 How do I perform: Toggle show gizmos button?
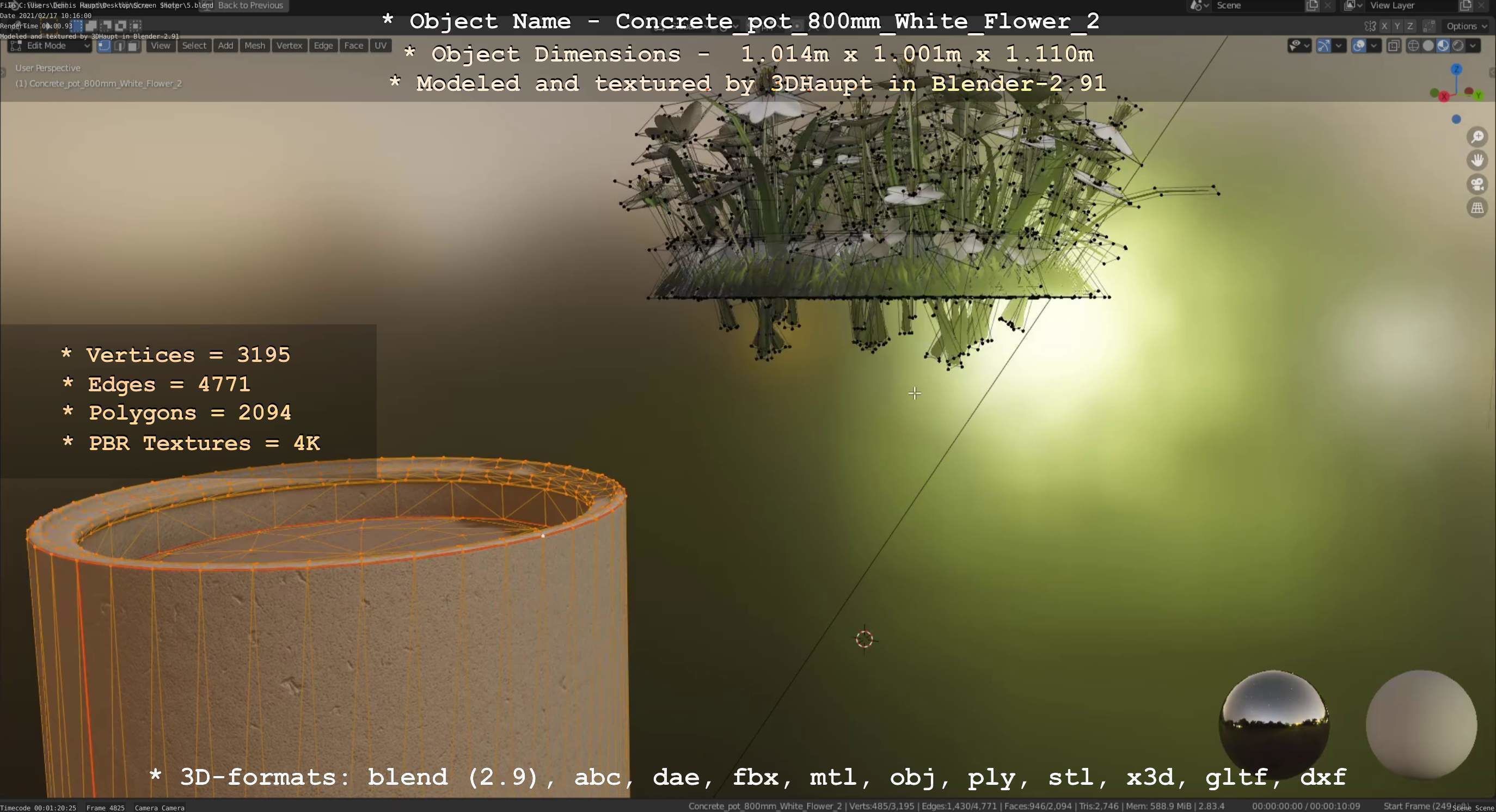pos(1323,46)
